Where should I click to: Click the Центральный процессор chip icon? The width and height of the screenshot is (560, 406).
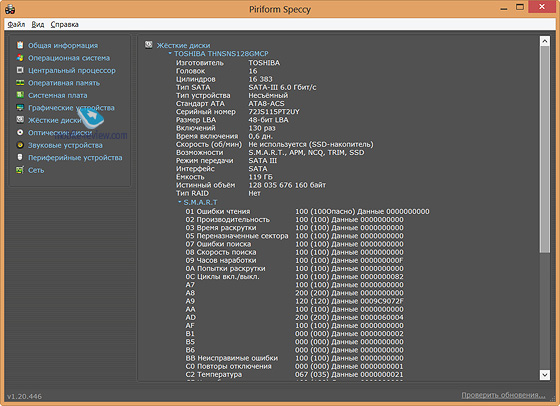point(20,70)
